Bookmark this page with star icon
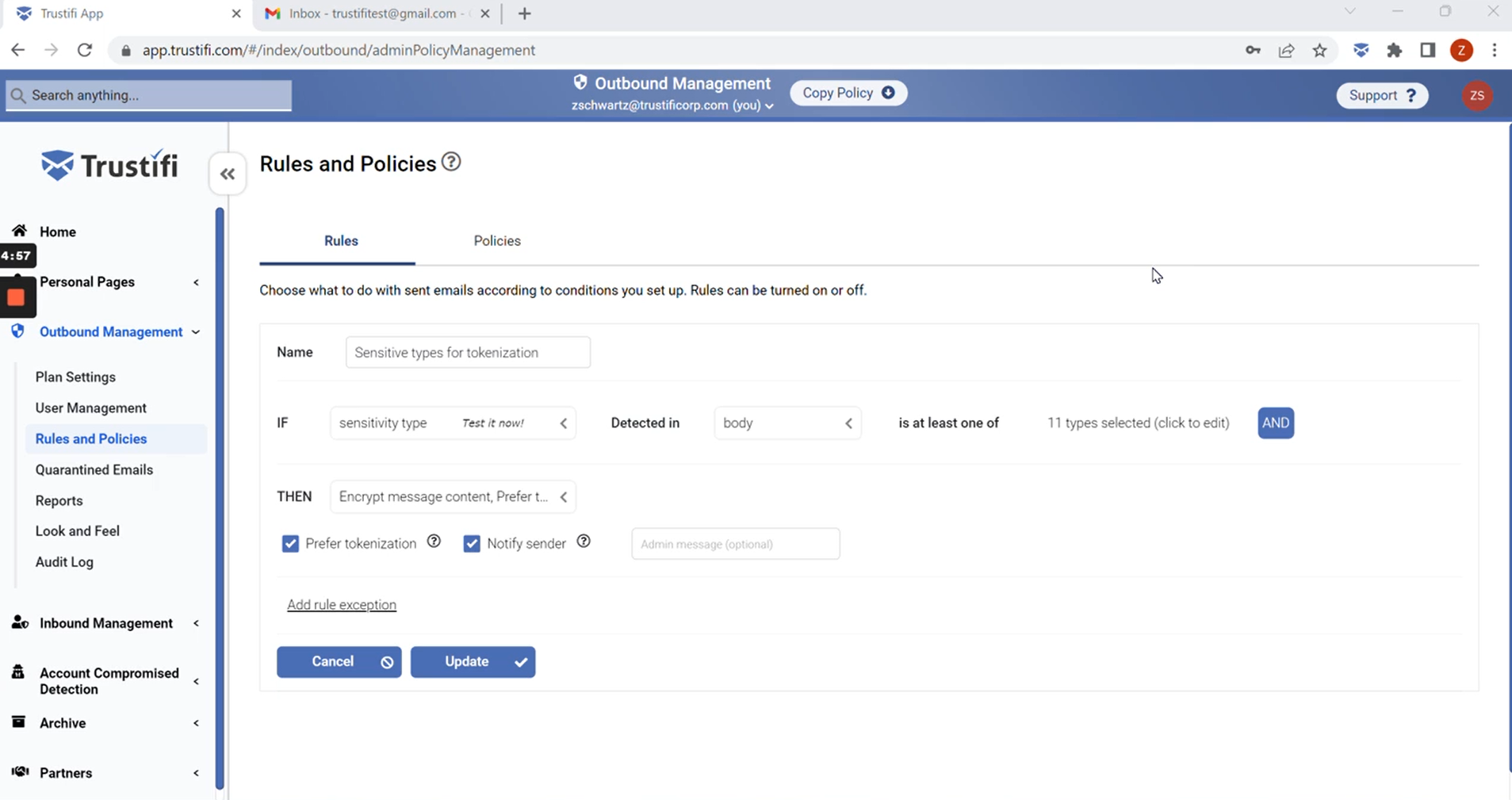Screen dimensions: 1512x800 [x=1319, y=50]
